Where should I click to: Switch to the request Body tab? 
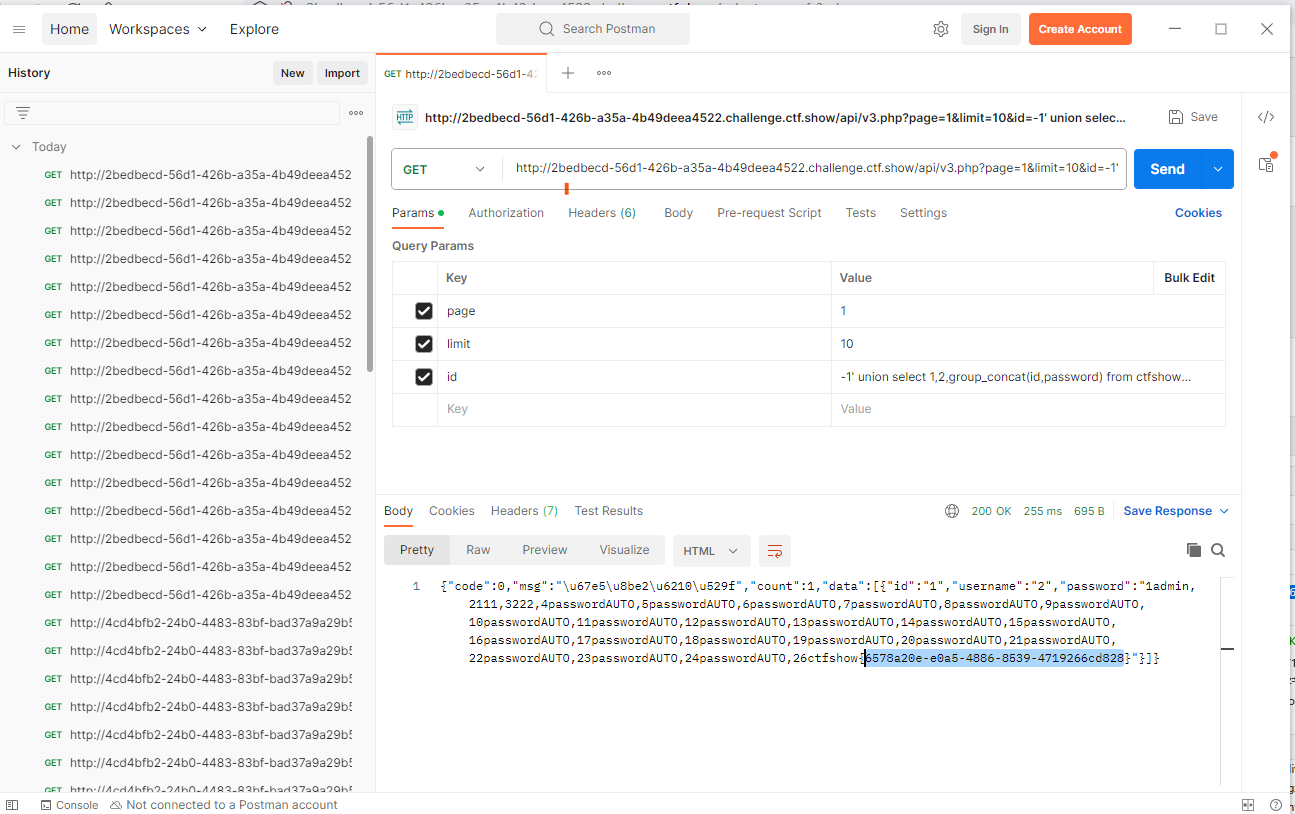(x=678, y=213)
